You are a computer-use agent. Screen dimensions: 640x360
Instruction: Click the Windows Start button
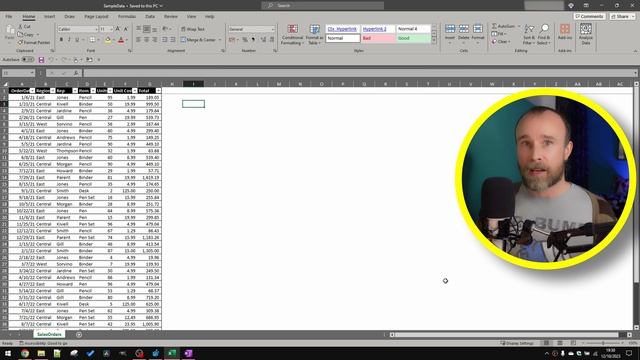[x=8, y=353]
